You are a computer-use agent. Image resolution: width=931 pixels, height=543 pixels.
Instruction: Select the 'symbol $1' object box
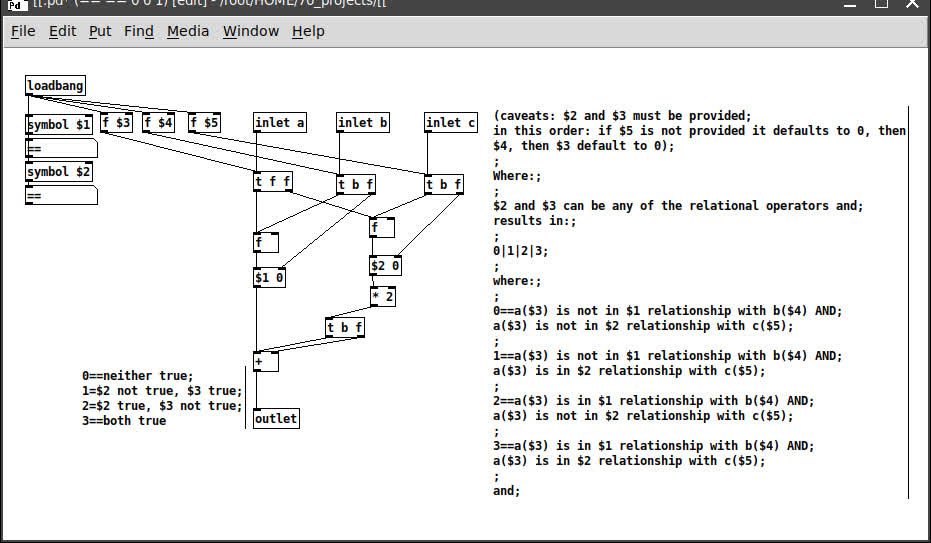(59, 125)
